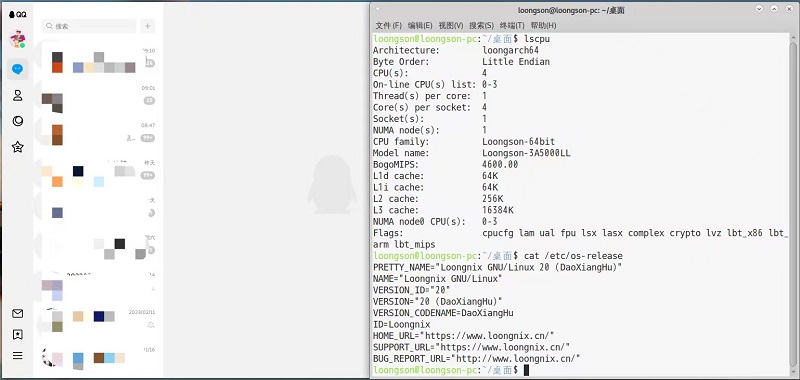Open the Messages chat bubble icon
Screen dimensions: 800x380
point(17,69)
